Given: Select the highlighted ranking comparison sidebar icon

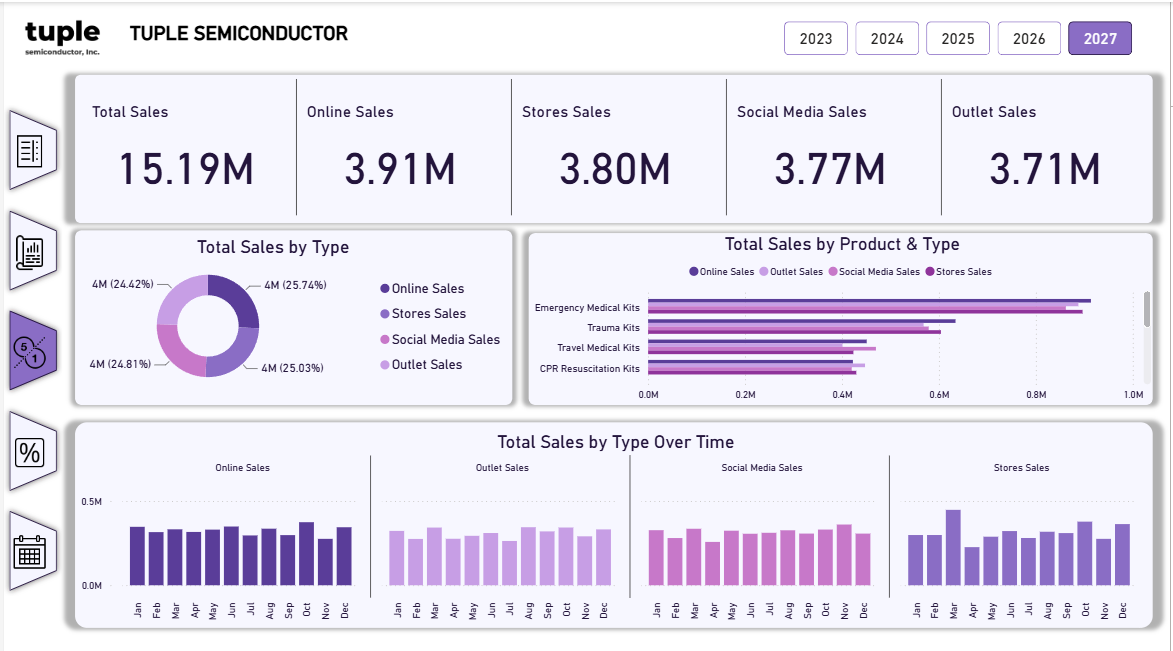Looking at the screenshot, I should [32, 351].
